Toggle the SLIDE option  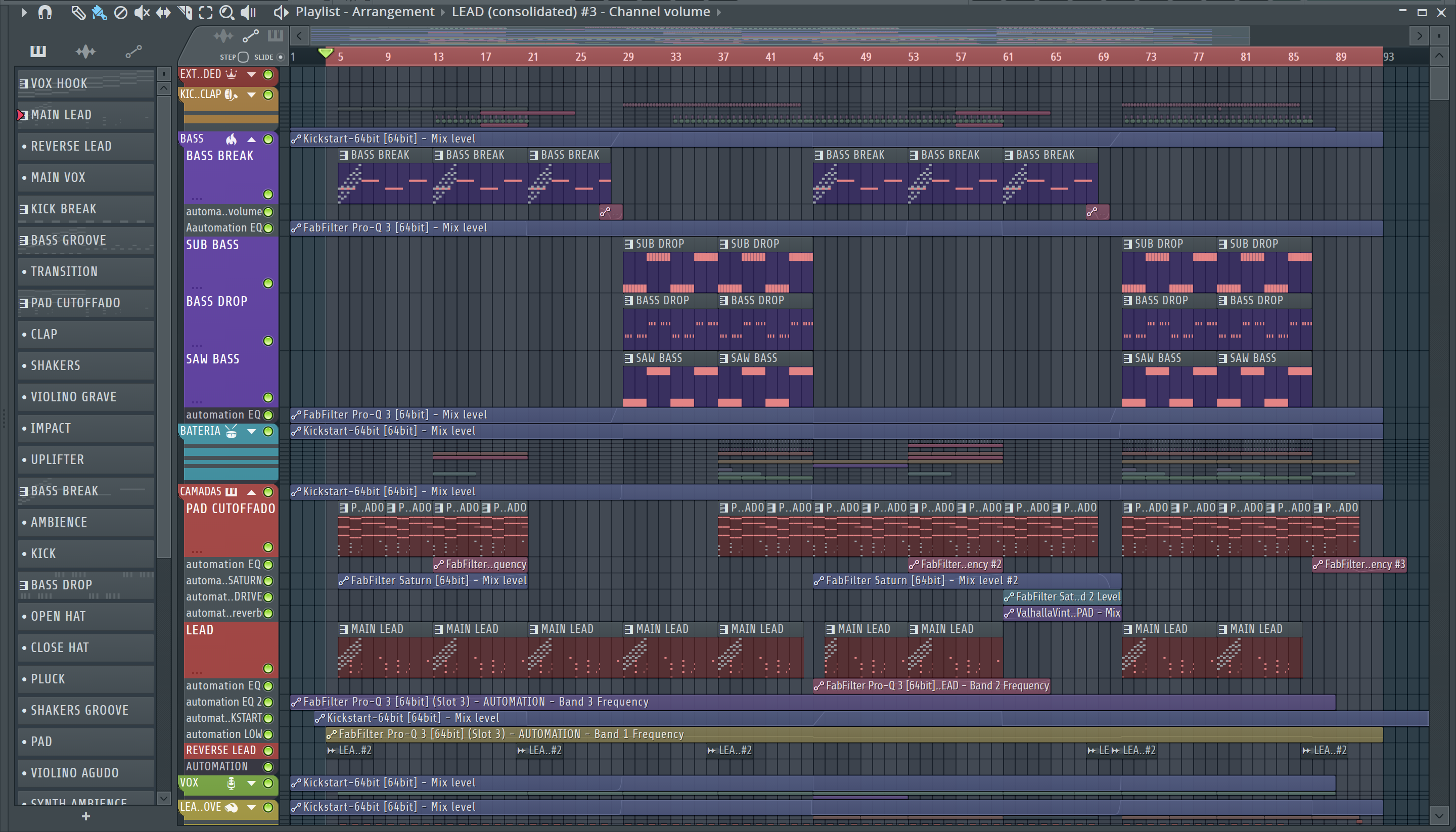point(281,57)
